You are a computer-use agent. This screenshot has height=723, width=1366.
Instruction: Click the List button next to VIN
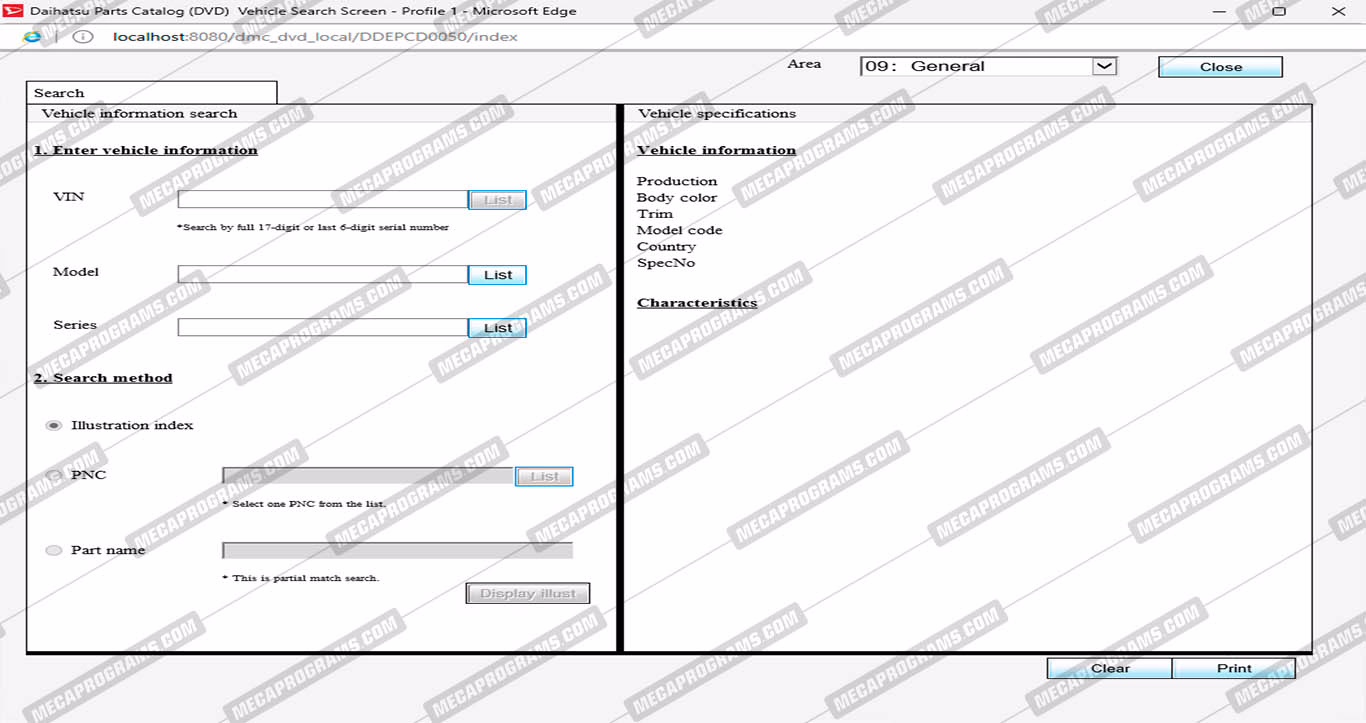coord(497,200)
